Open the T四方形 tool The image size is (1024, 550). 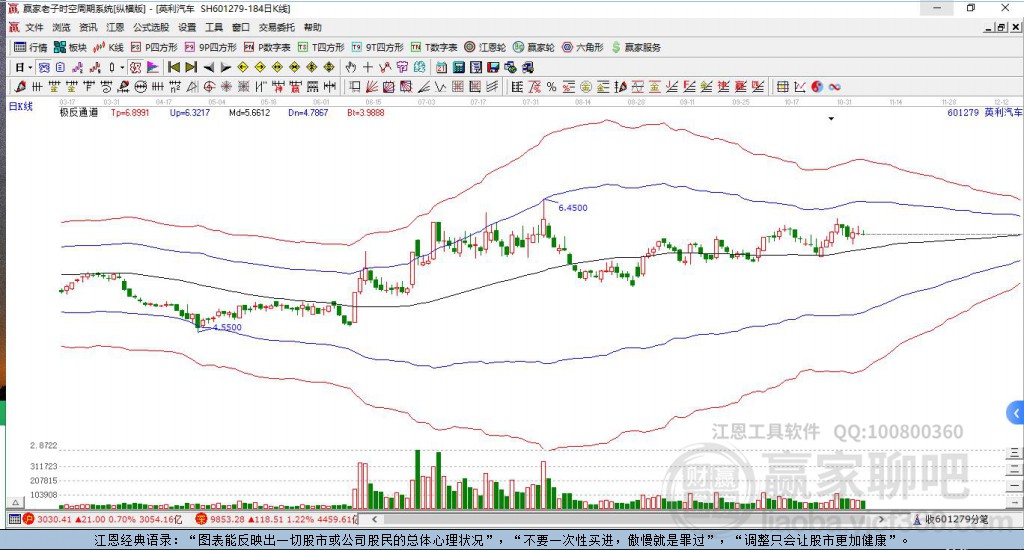point(321,47)
